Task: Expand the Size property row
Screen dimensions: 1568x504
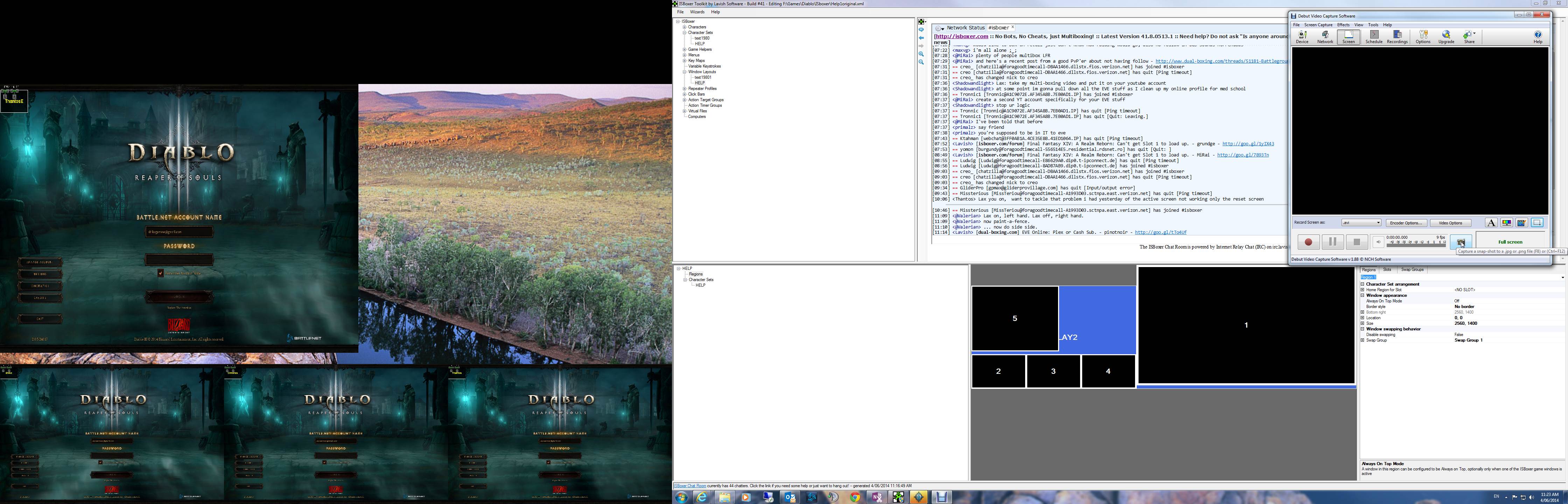Action: point(1362,323)
